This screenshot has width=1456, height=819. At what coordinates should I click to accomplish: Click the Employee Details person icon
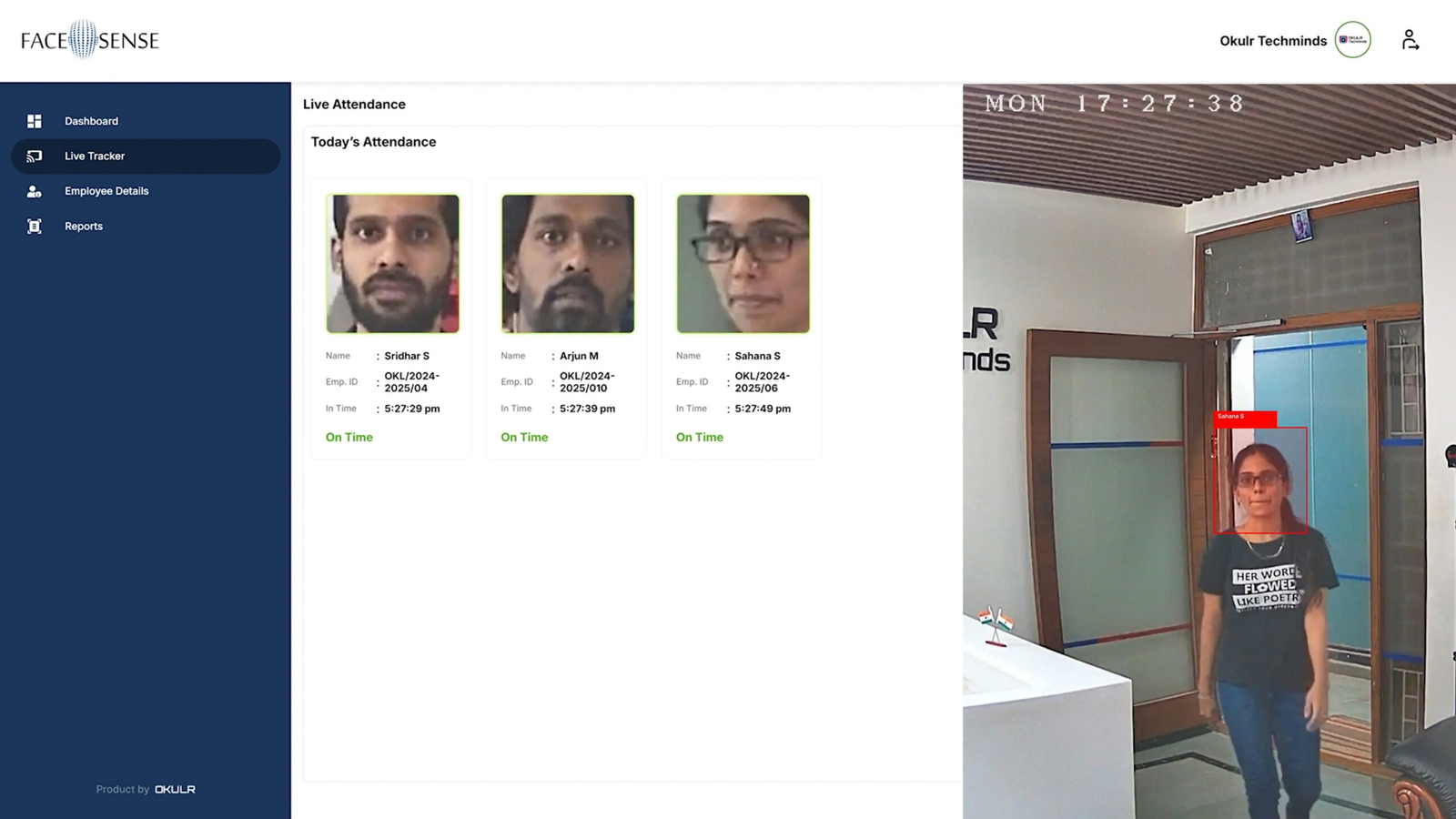click(x=35, y=191)
